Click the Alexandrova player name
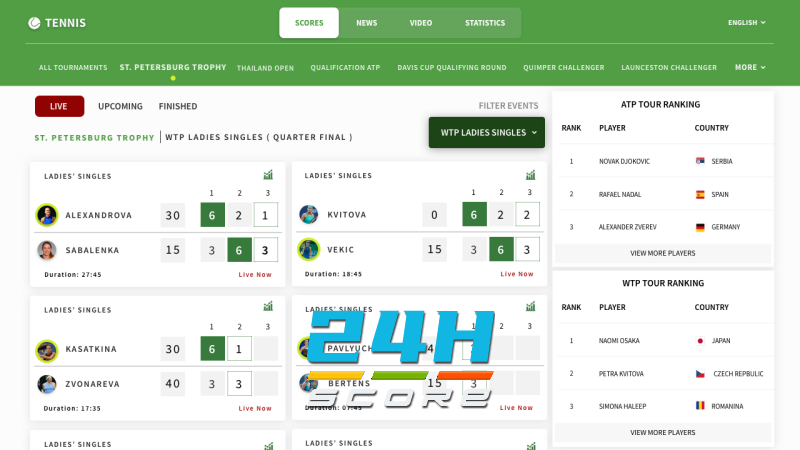Image resolution: width=800 pixels, height=450 pixels. tap(98, 215)
